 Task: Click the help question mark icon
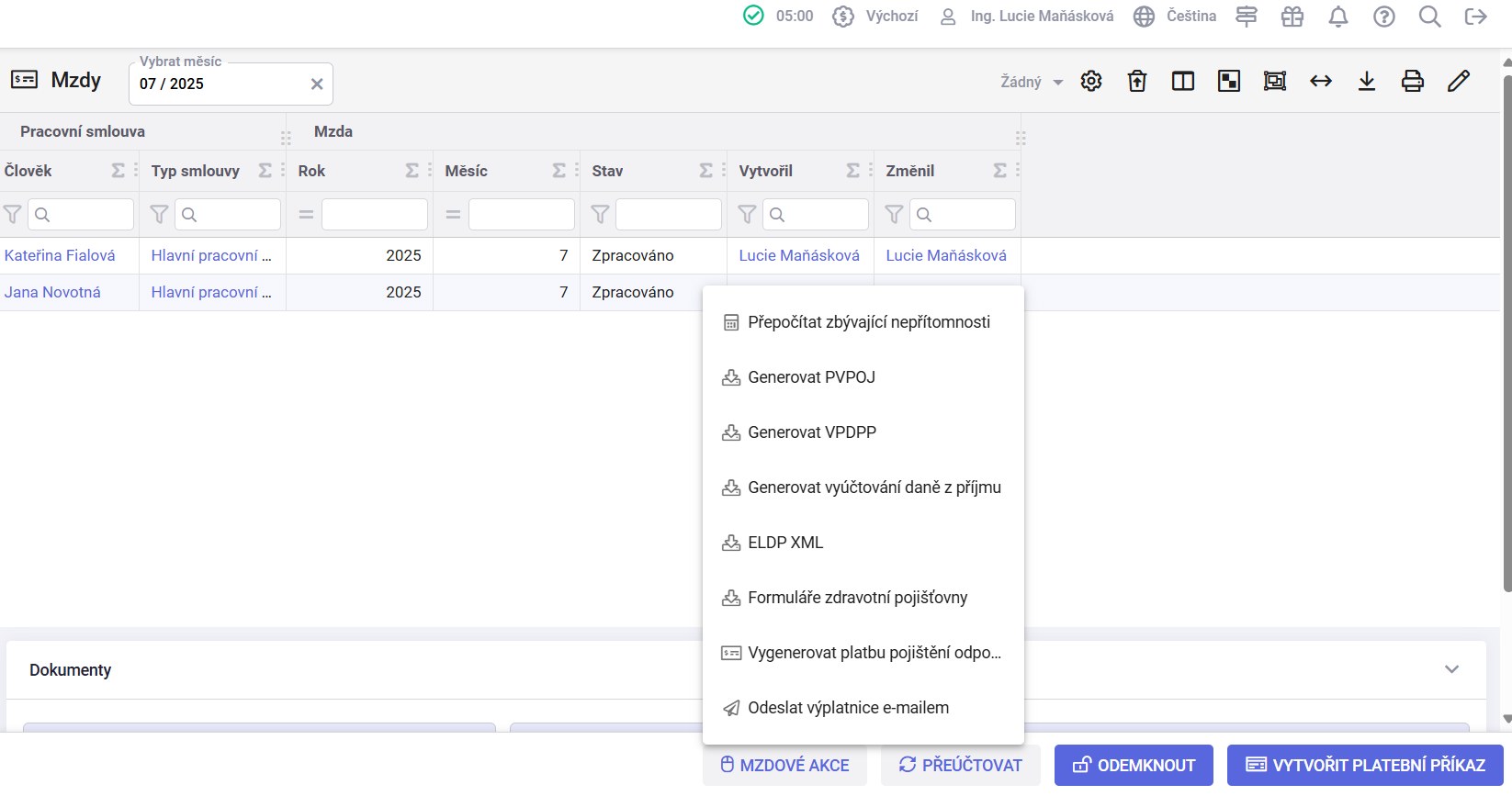[x=1384, y=17]
